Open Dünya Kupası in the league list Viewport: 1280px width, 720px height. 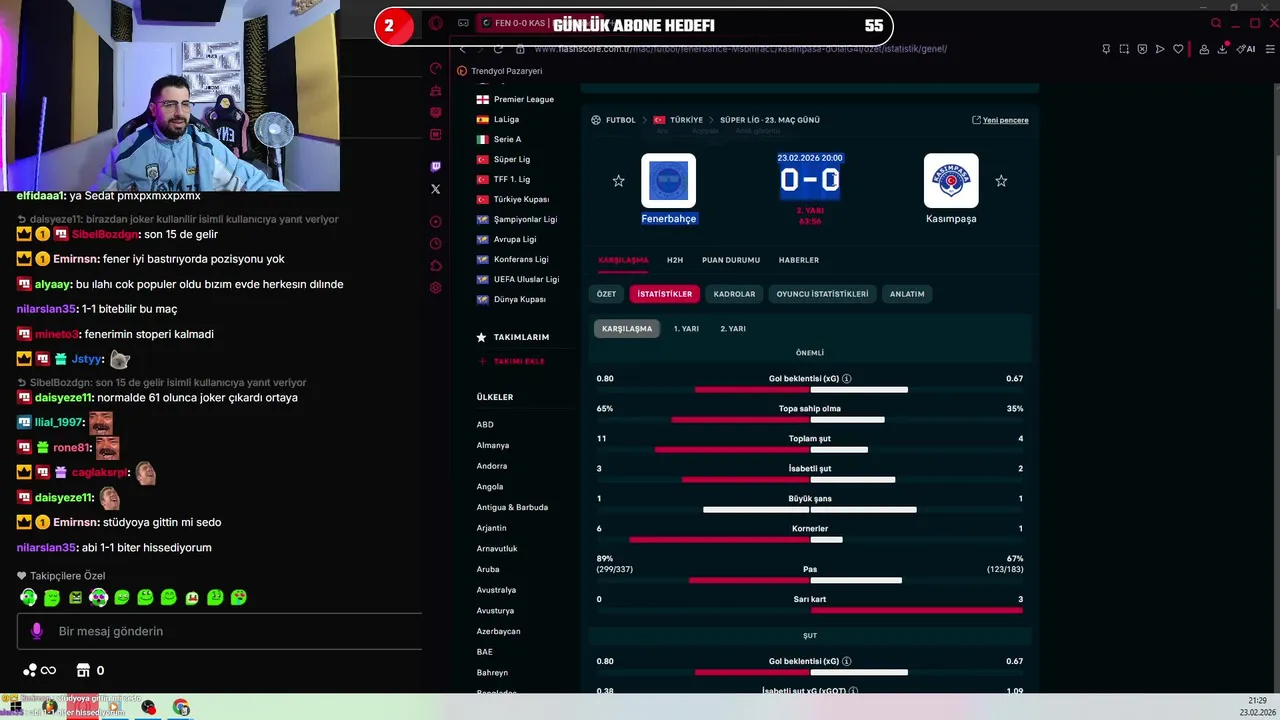(511, 299)
